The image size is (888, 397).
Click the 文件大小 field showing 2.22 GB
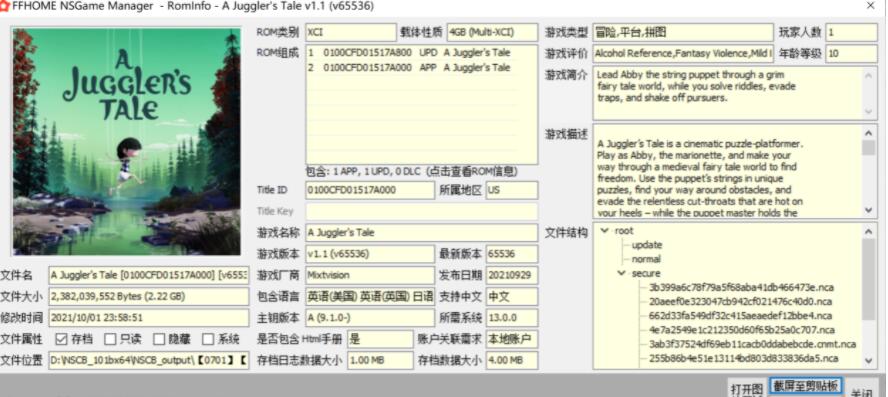[x=149, y=296]
